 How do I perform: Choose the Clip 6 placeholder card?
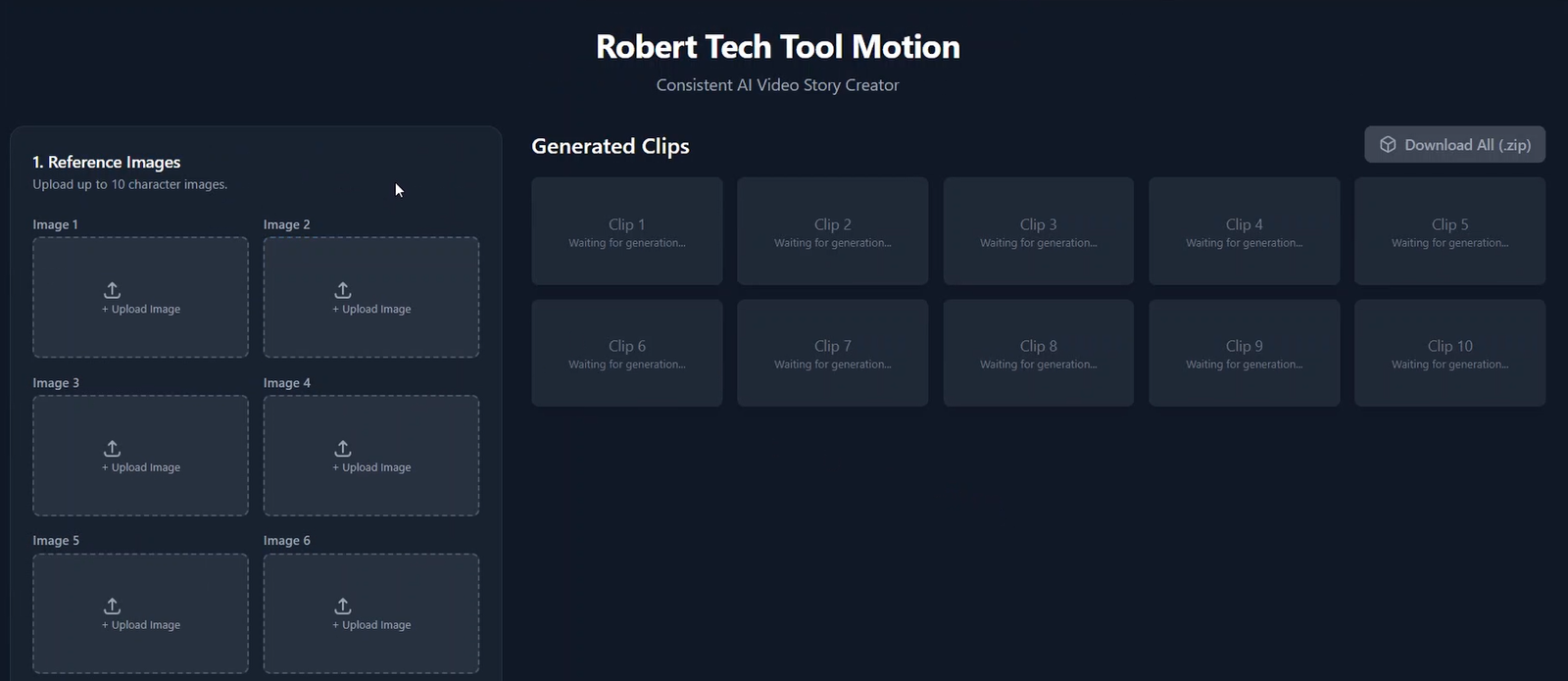point(627,353)
